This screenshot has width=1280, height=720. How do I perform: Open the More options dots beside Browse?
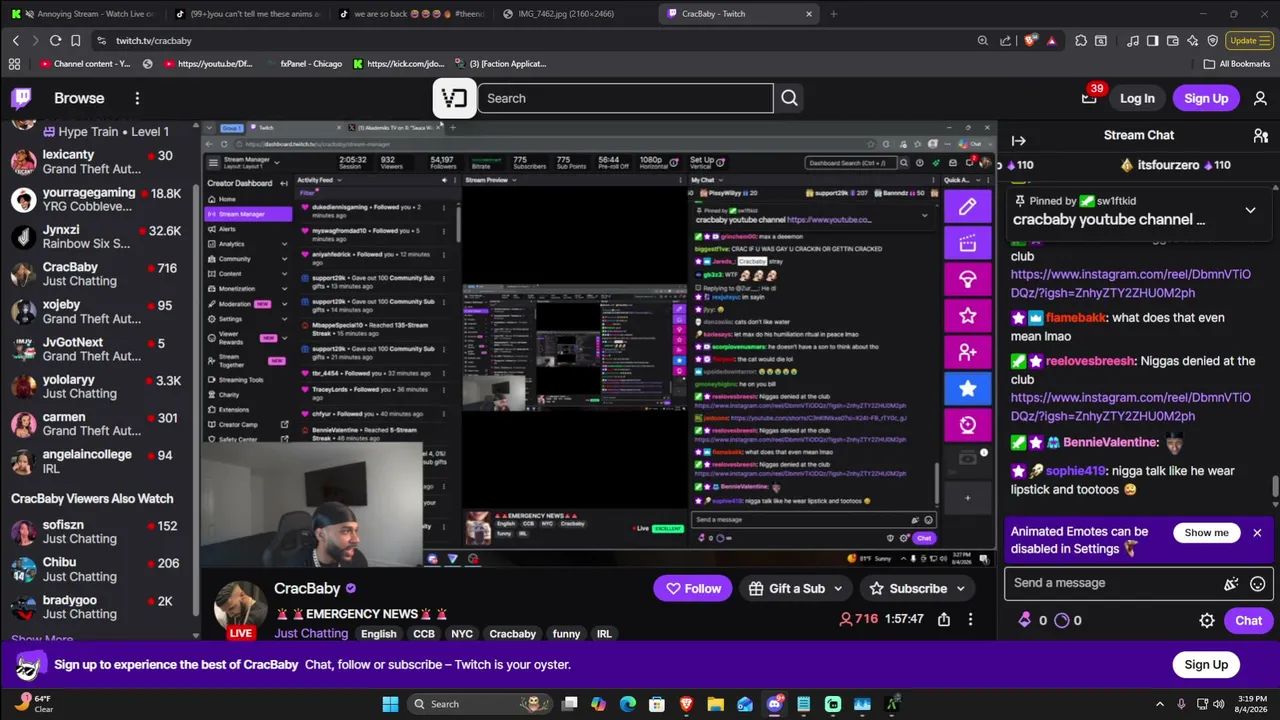point(137,98)
